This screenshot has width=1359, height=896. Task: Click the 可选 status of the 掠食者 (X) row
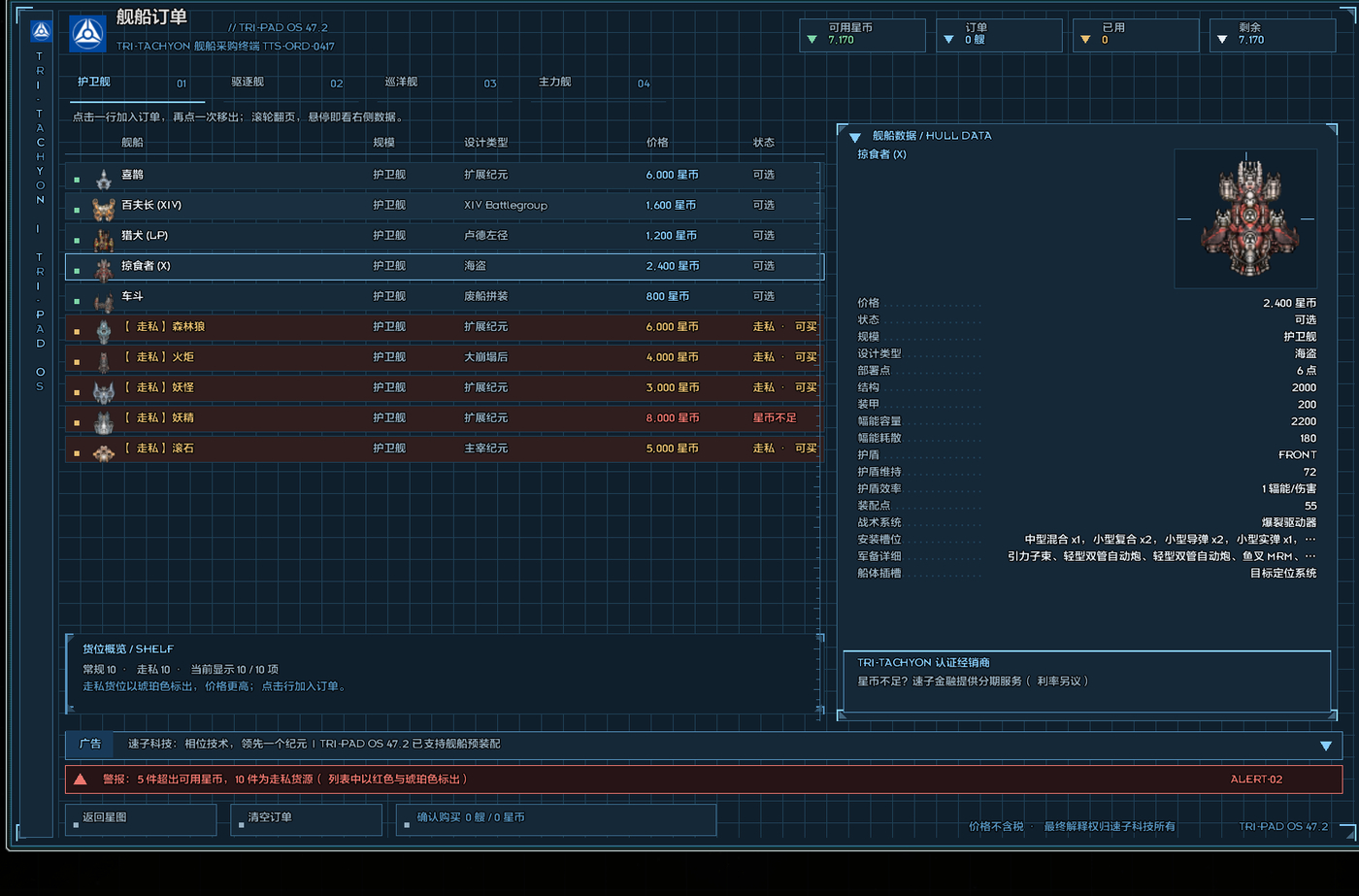click(764, 266)
